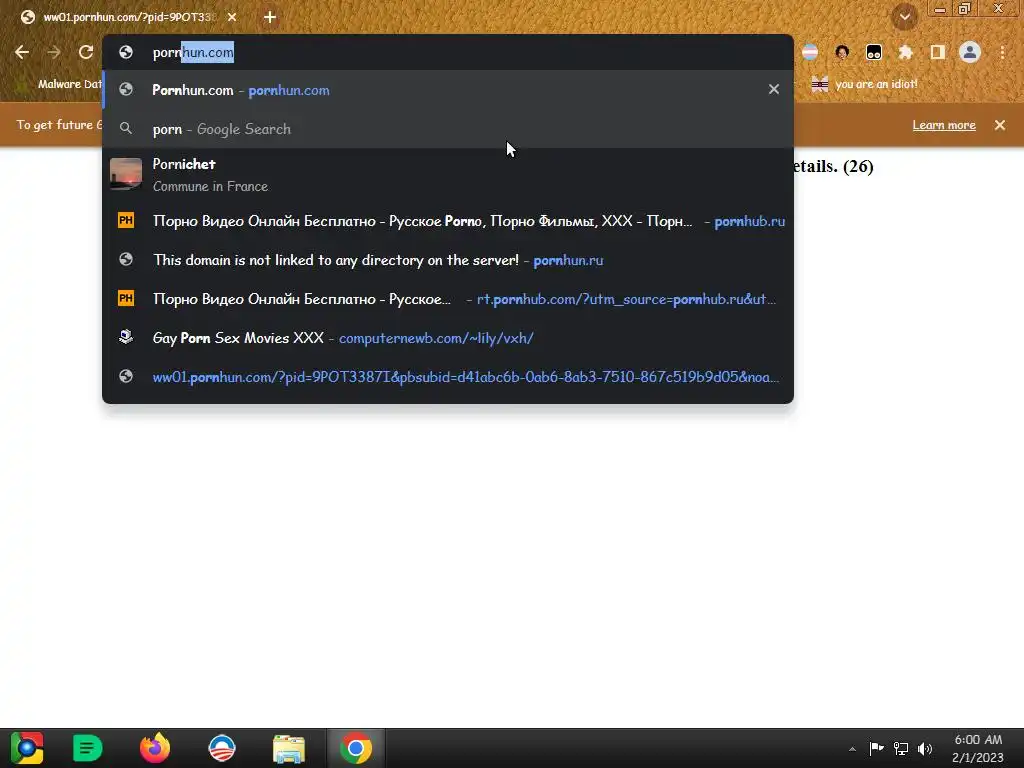The width and height of the screenshot is (1024, 768).
Task: Dismiss the infobar with its X
Action: (x=1000, y=125)
